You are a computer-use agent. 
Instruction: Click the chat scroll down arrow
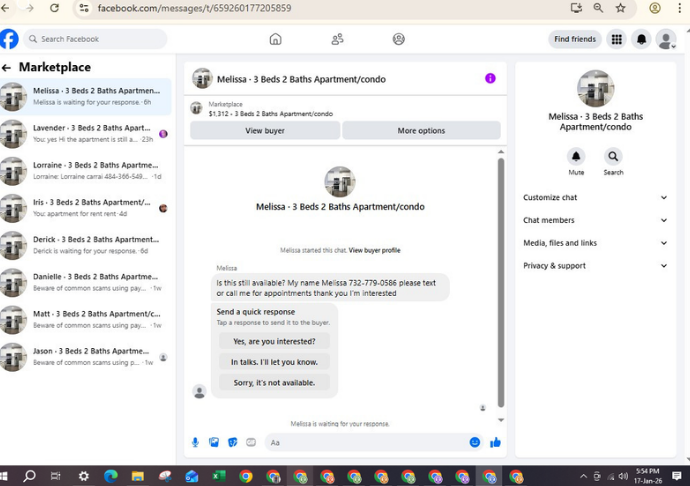pos(501,420)
